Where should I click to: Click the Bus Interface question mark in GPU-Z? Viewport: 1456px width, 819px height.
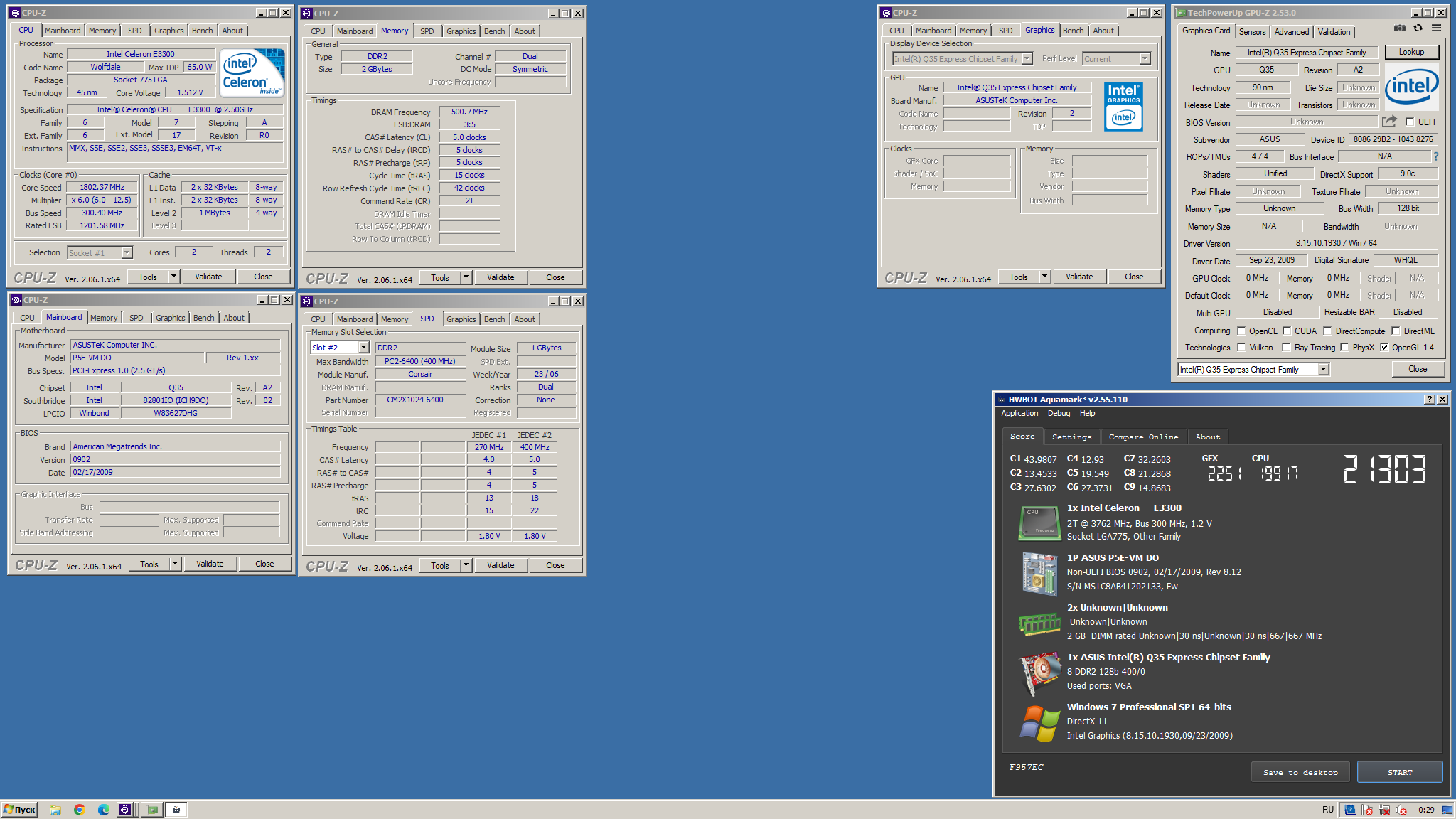(1435, 156)
